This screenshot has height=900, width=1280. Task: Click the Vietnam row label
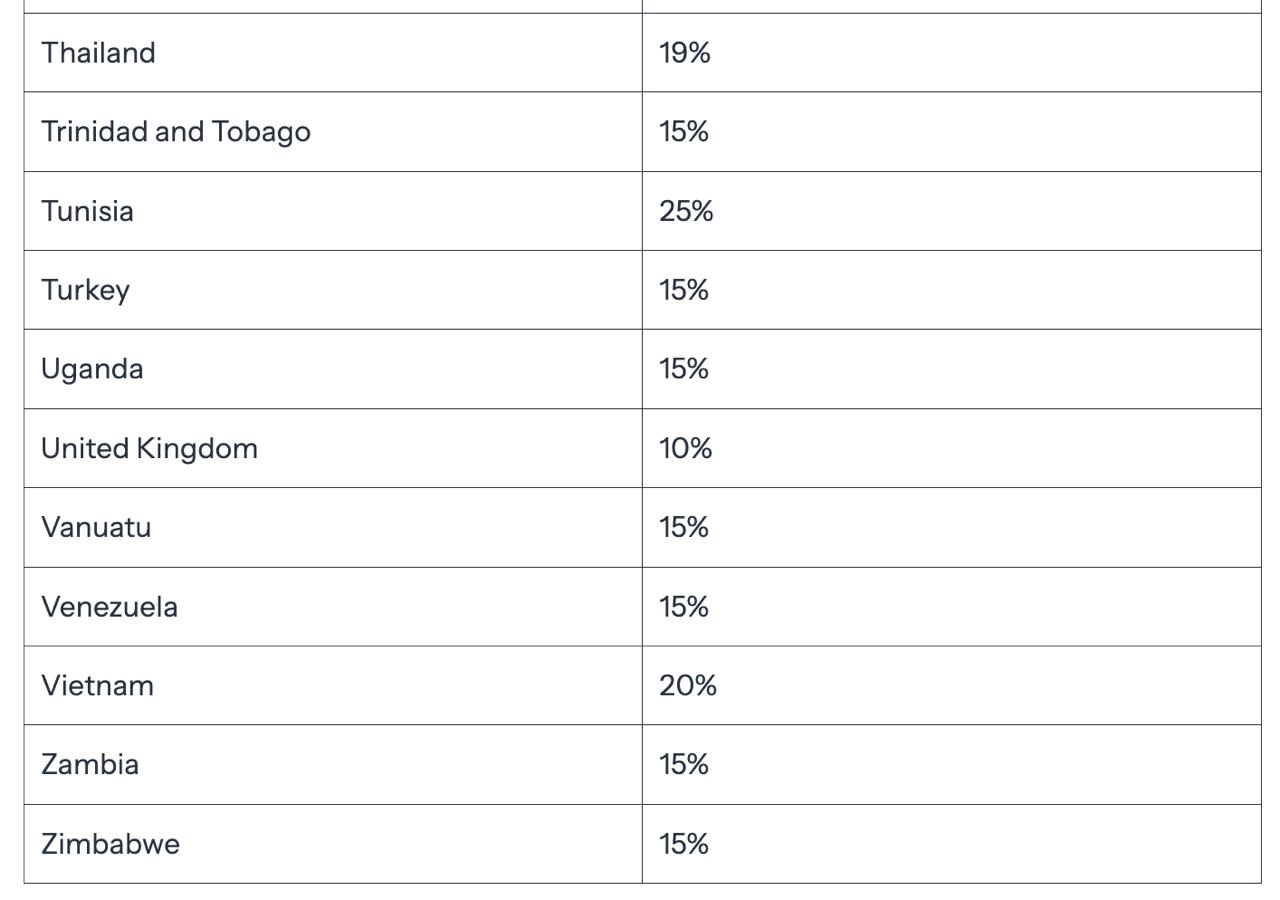click(98, 686)
